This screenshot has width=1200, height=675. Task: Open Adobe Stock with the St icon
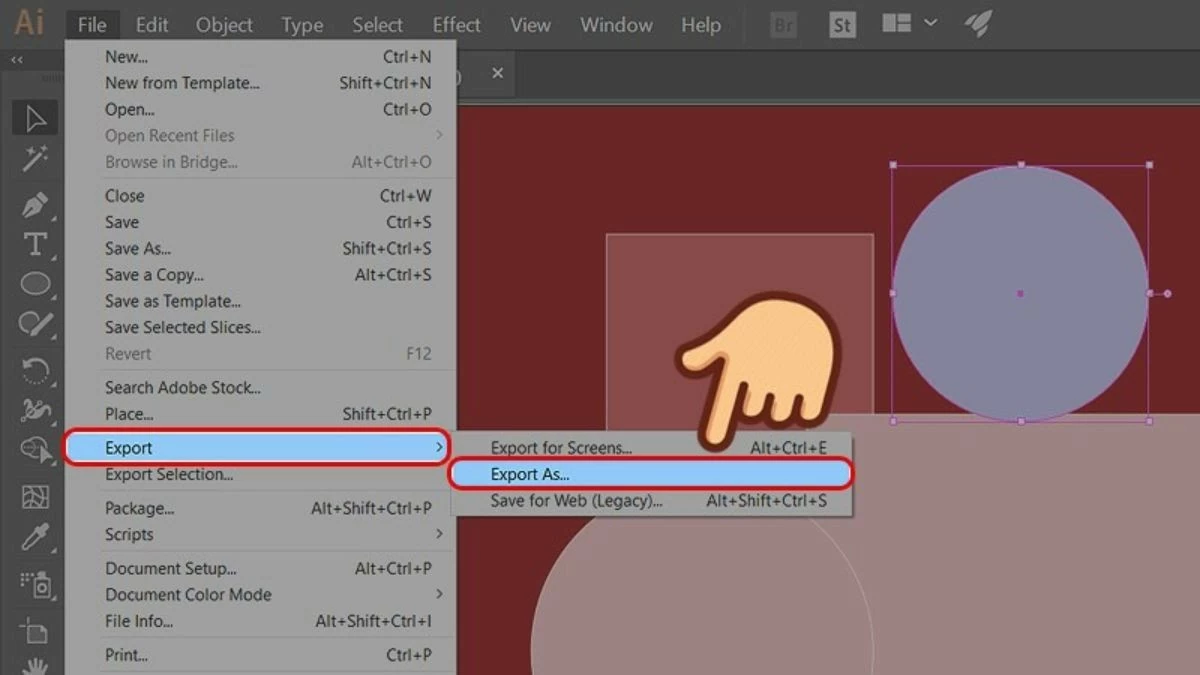(841, 25)
